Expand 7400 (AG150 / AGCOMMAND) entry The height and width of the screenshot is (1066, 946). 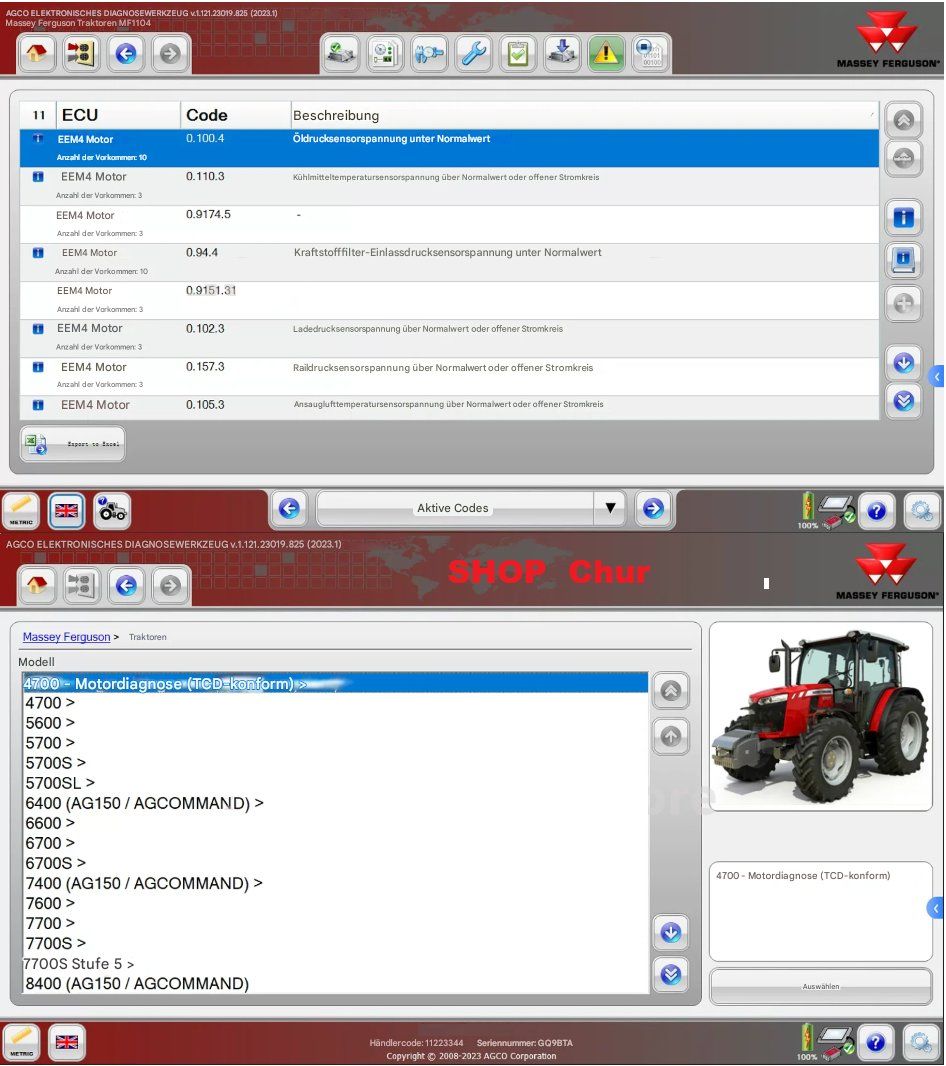[x=145, y=883]
